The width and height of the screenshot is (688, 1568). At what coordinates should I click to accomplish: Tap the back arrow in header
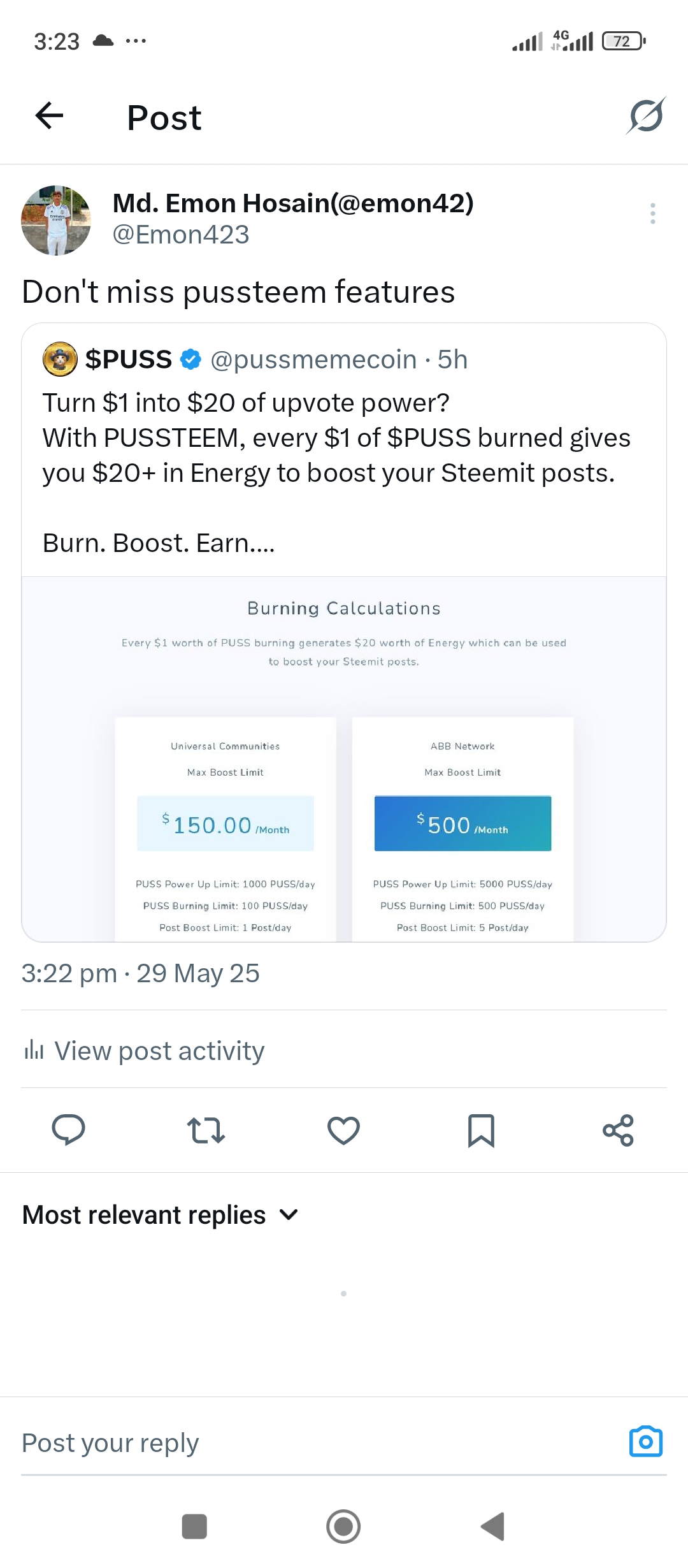click(x=49, y=116)
